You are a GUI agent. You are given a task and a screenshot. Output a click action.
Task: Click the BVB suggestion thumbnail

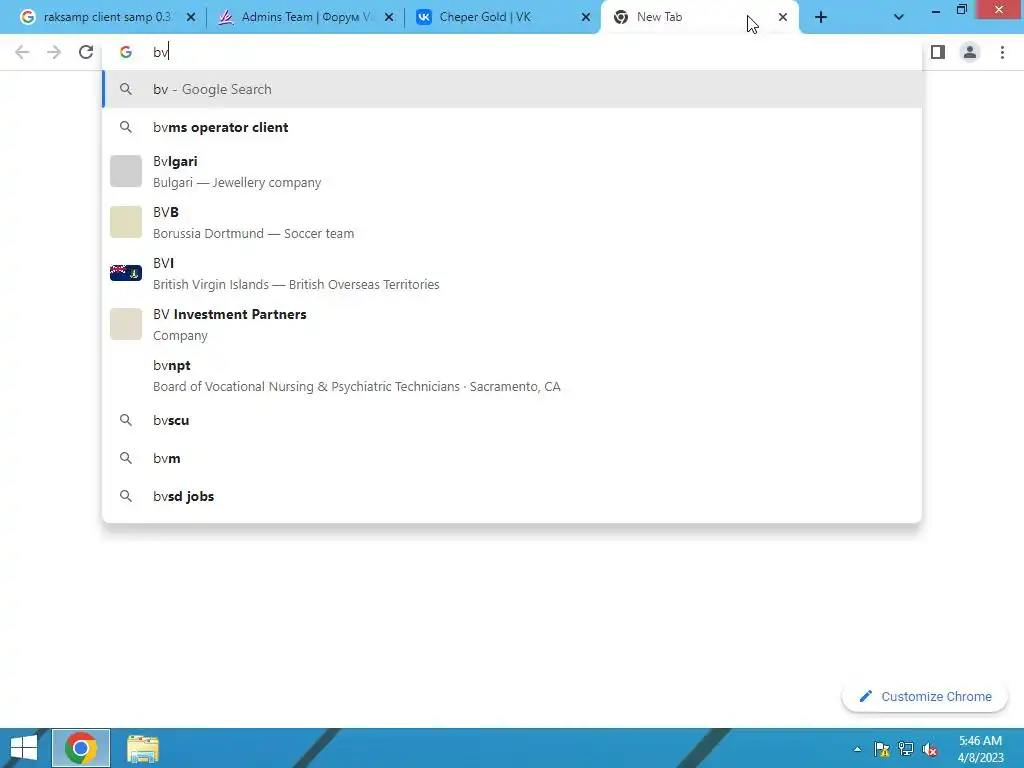point(126,222)
